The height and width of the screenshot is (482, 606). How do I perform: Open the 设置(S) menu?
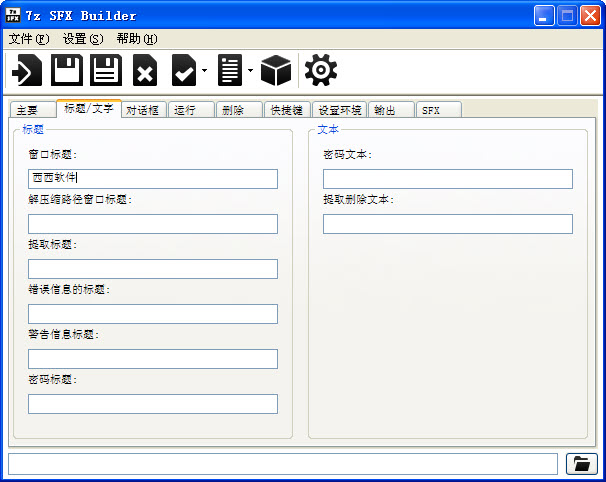[x=82, y=39]
